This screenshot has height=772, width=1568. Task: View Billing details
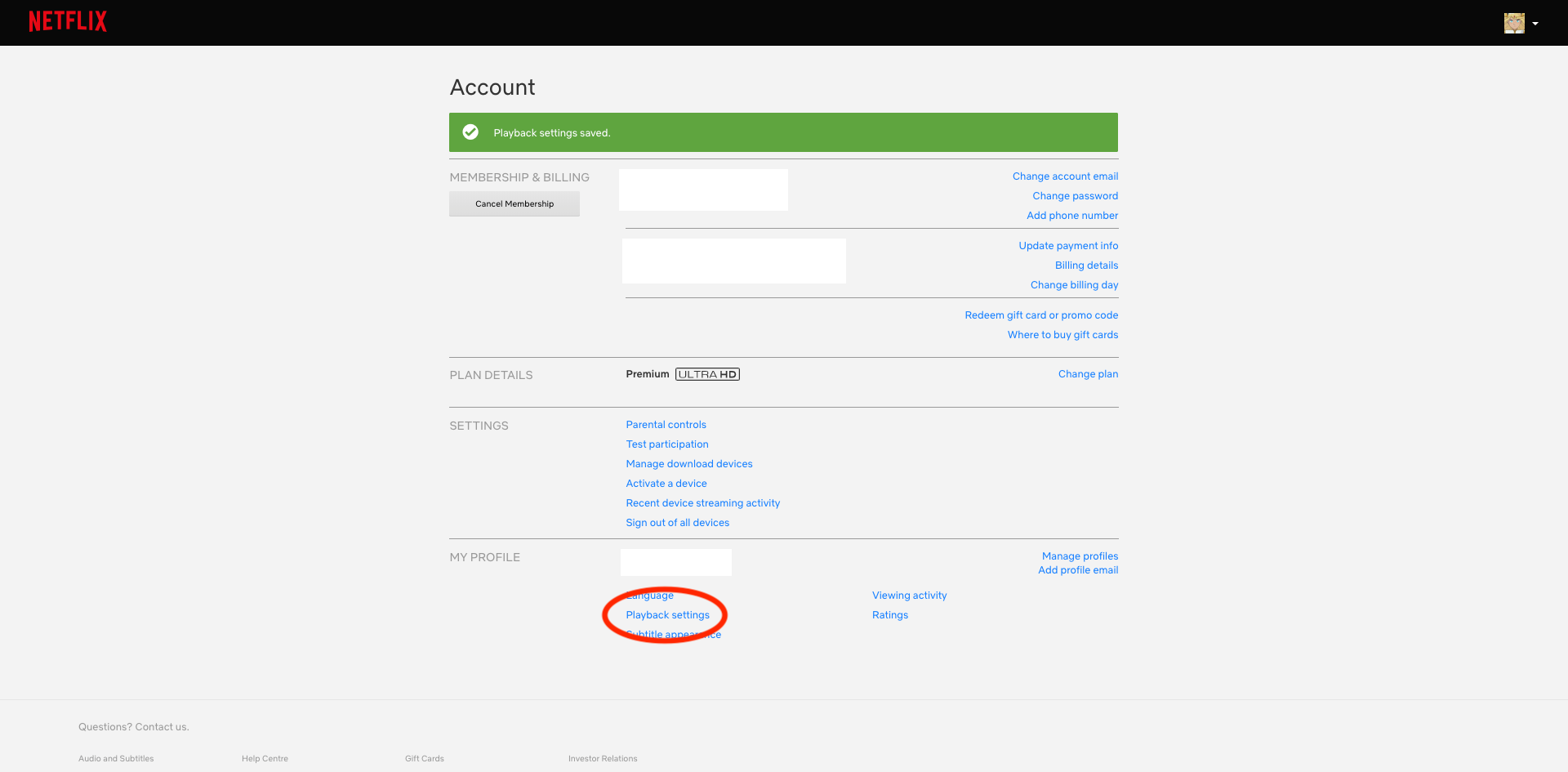click(x=1086, y=266)
